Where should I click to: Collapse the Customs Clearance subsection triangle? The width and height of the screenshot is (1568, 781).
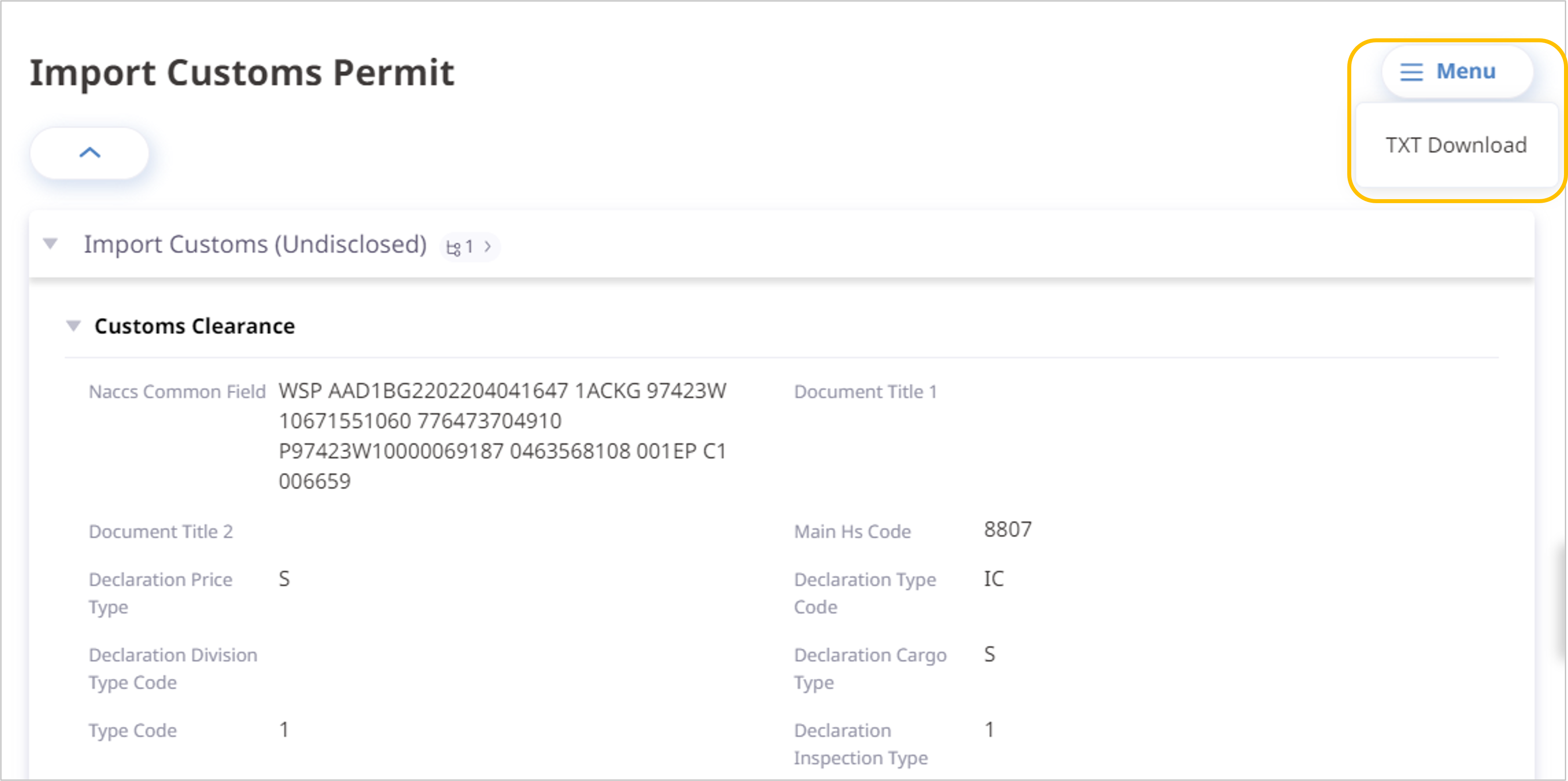tap(73, 326)
